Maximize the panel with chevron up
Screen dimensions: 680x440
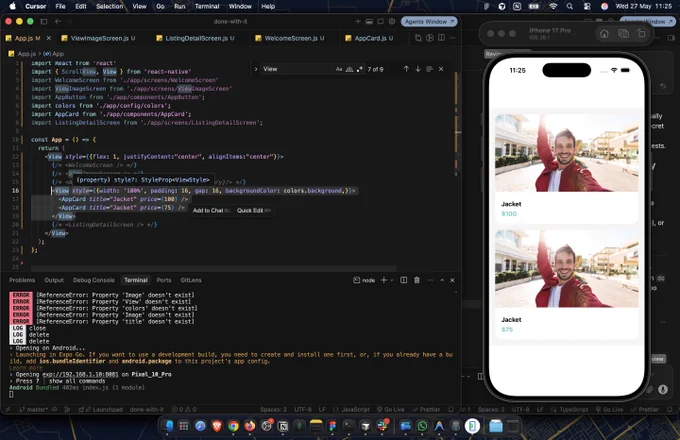[x=442, y=280]
